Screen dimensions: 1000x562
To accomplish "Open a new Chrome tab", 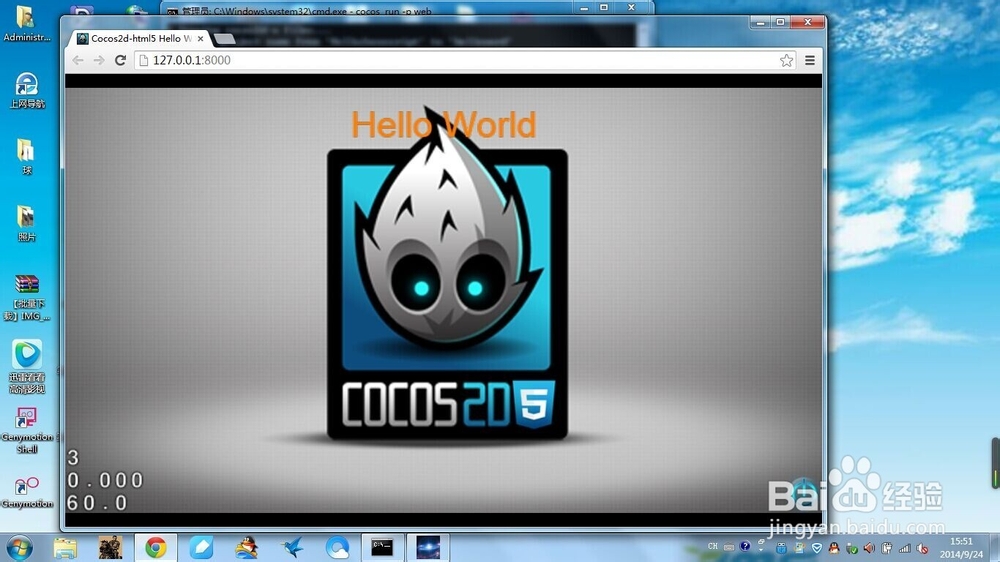I will (224, 40).
